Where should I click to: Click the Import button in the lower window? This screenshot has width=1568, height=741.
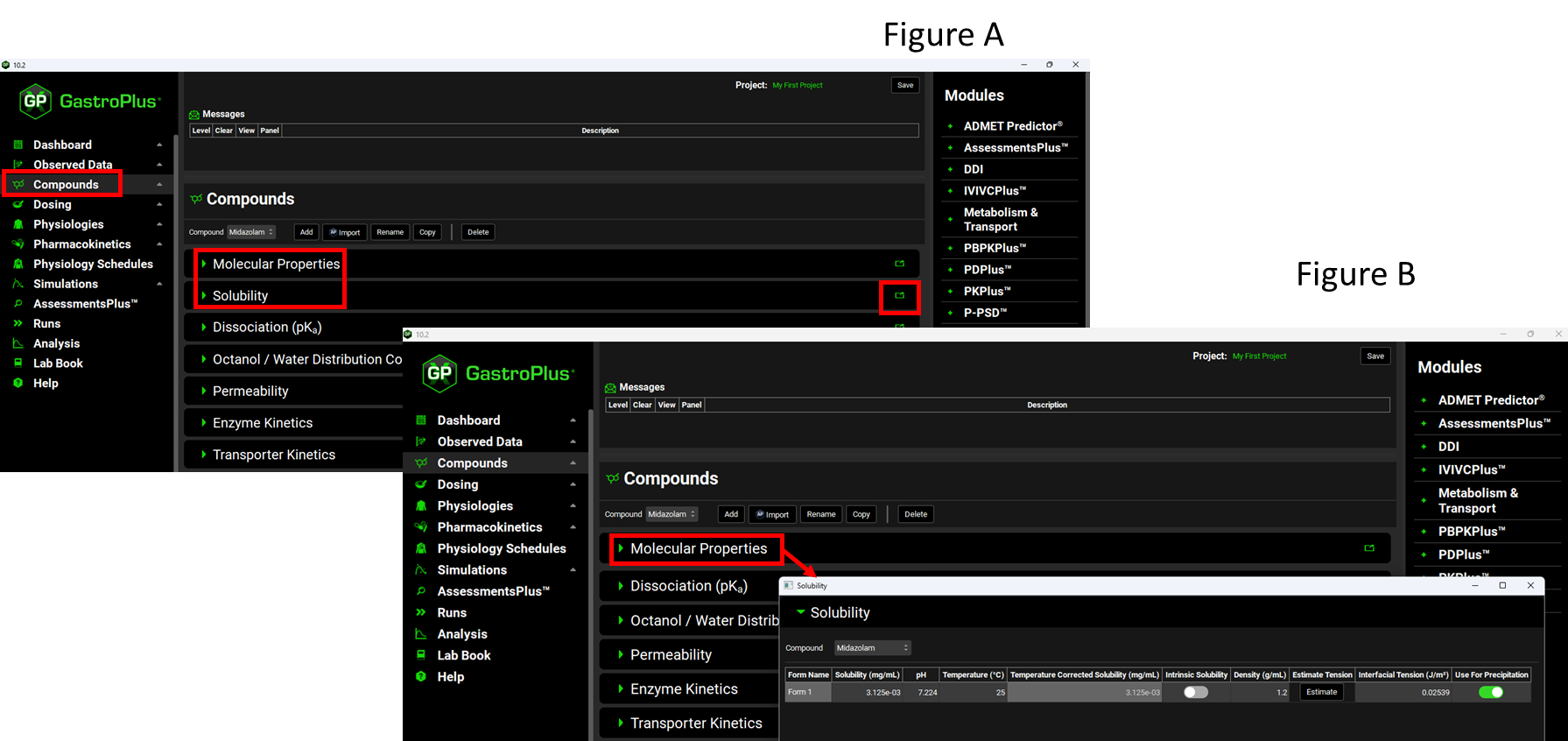(x=771, y=514)
